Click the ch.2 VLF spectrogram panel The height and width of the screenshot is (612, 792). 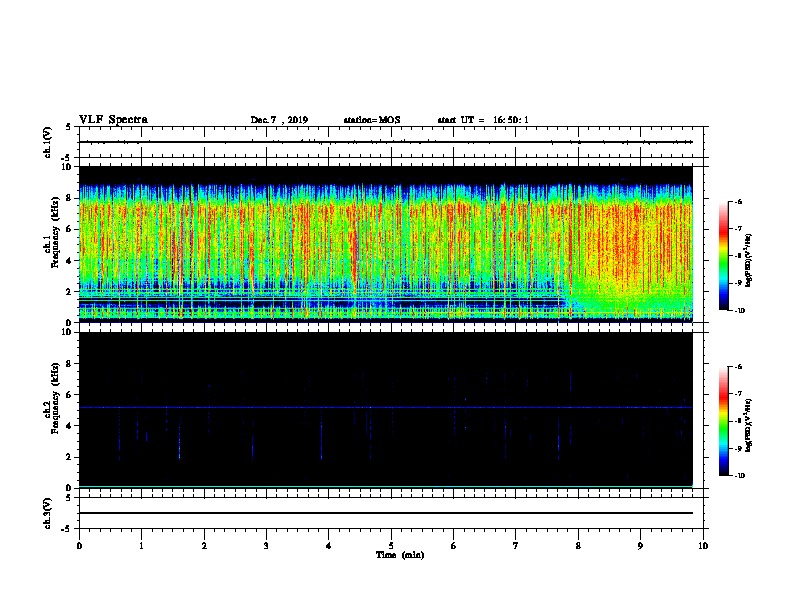385,410
